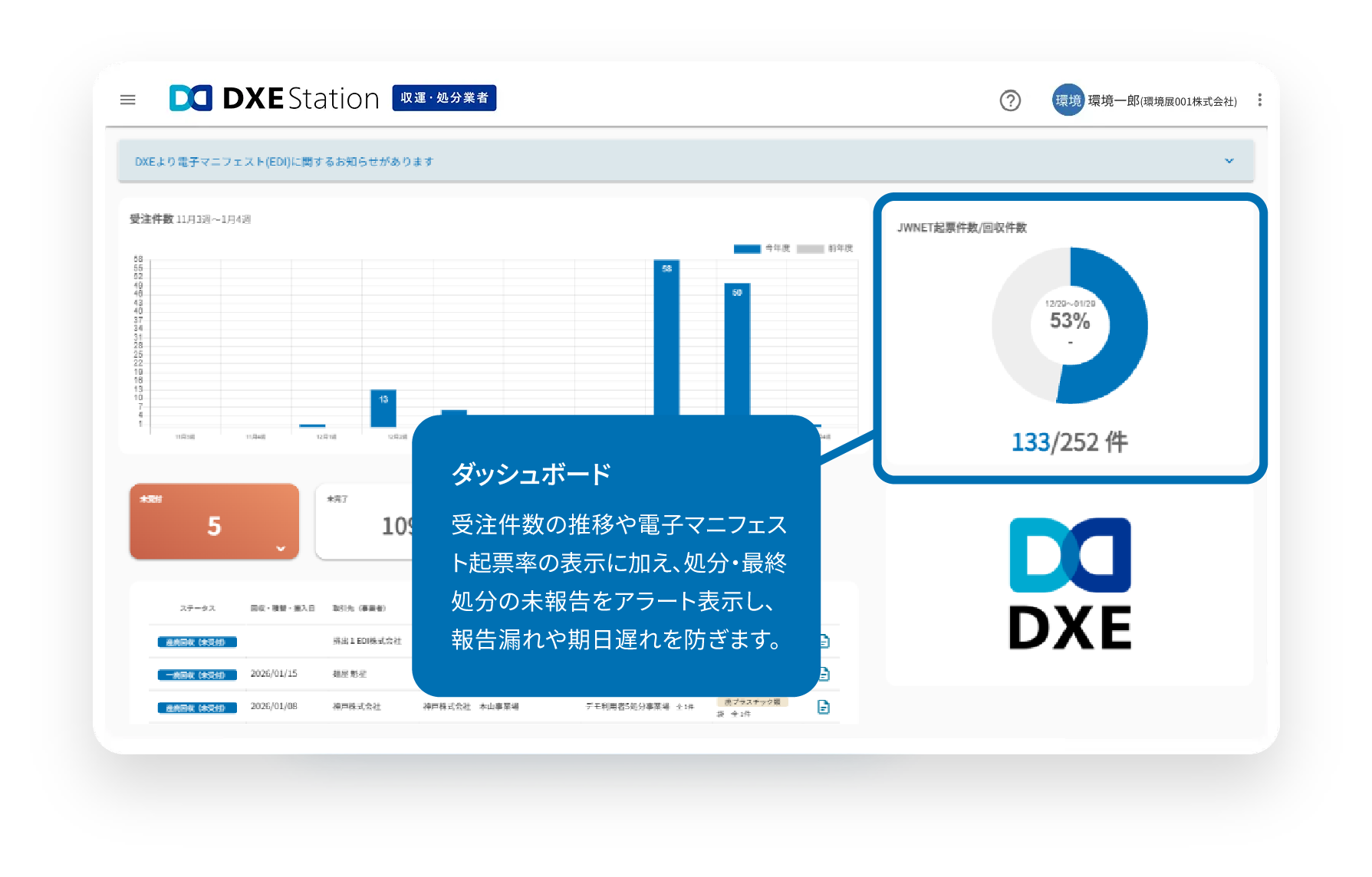Screen dimensions: 1372x877
Task: Toggle the 前年度 legend swatch
Action: click(810, 248)
